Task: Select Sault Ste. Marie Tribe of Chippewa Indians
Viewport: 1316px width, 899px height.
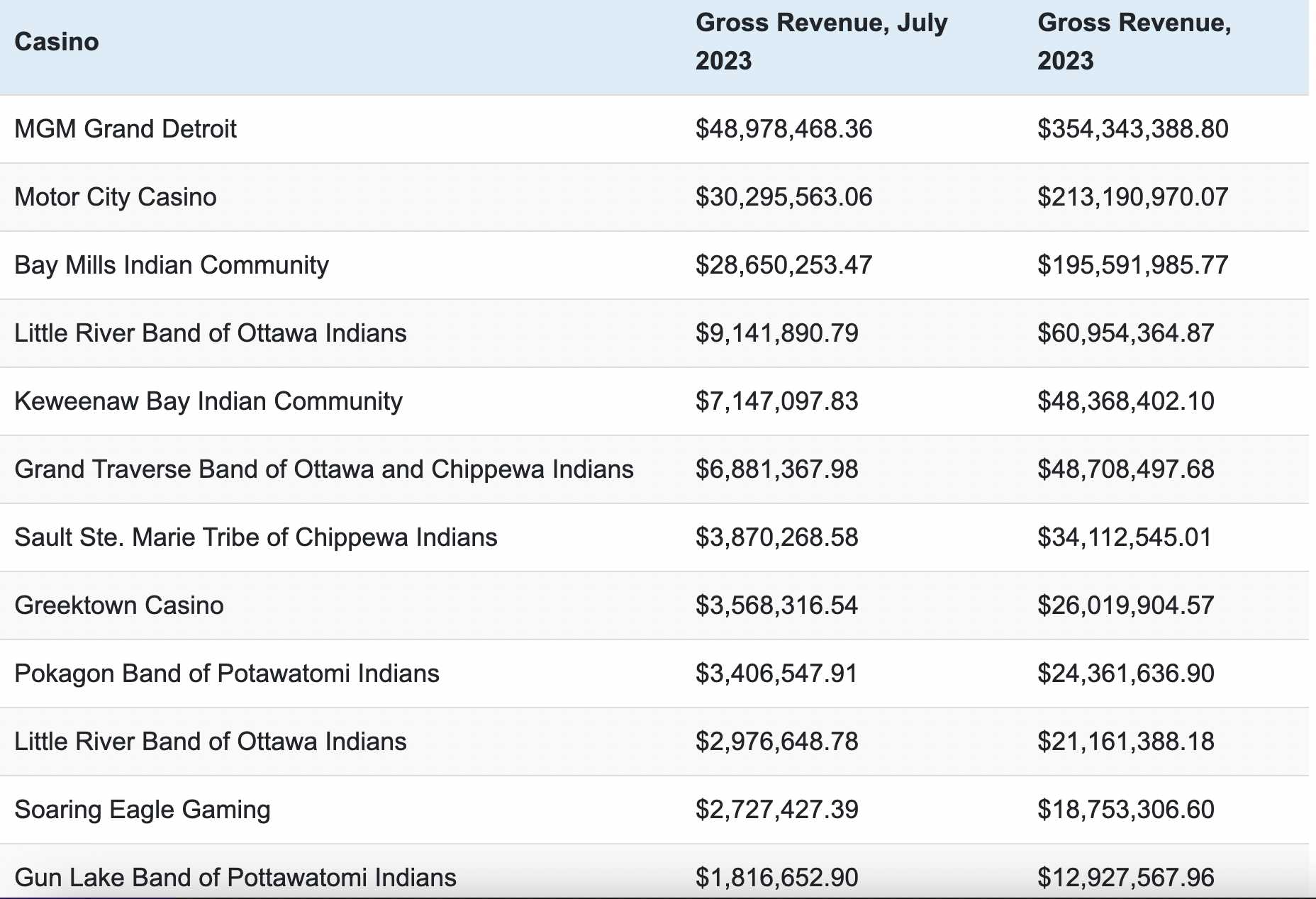Action: coord(256,537)
